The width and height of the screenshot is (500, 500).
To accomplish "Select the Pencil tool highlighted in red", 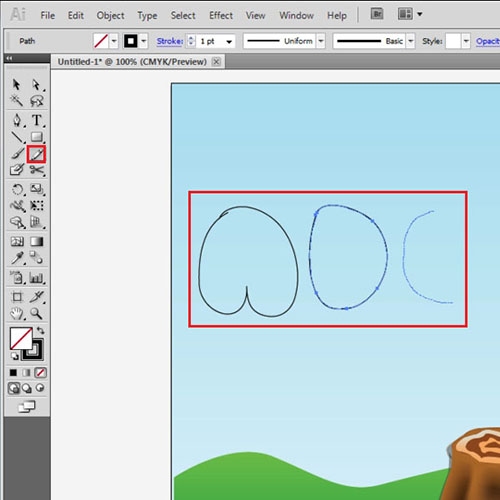I will tap(36, 154).
